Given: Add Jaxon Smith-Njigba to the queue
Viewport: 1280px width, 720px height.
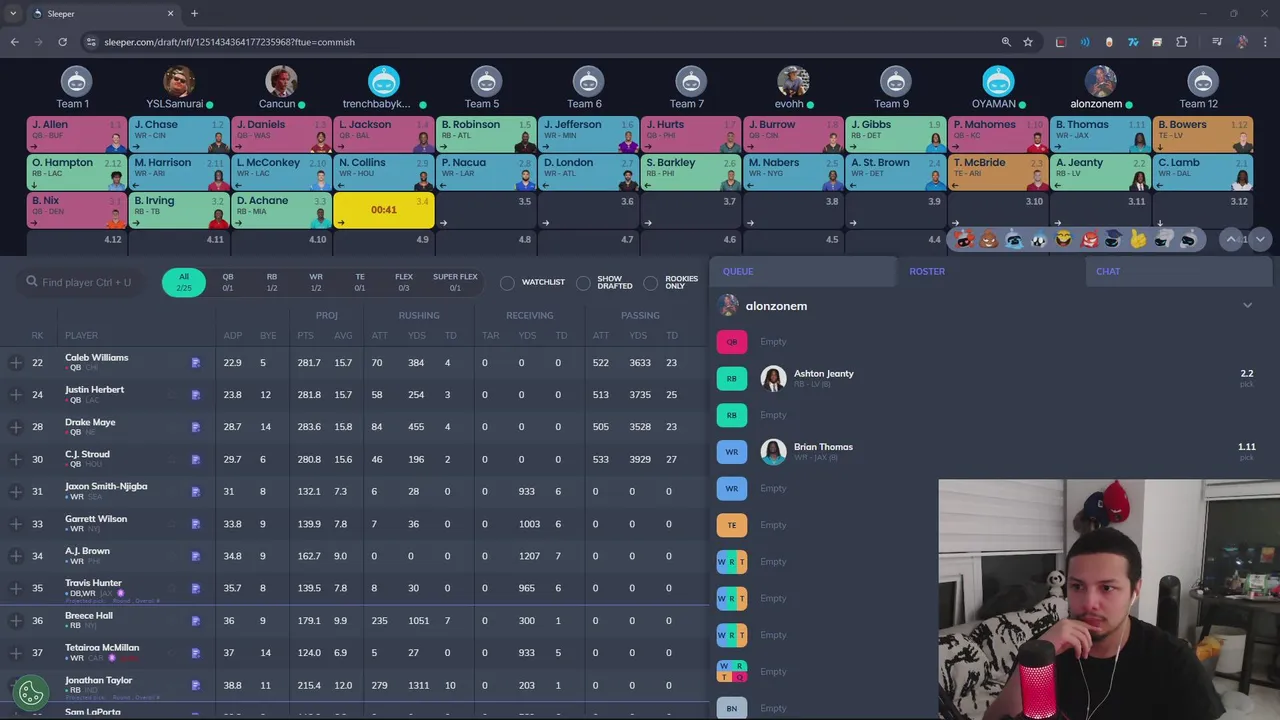Looking at the screenshot, I should pyautogui.click(x=16, y=491).
